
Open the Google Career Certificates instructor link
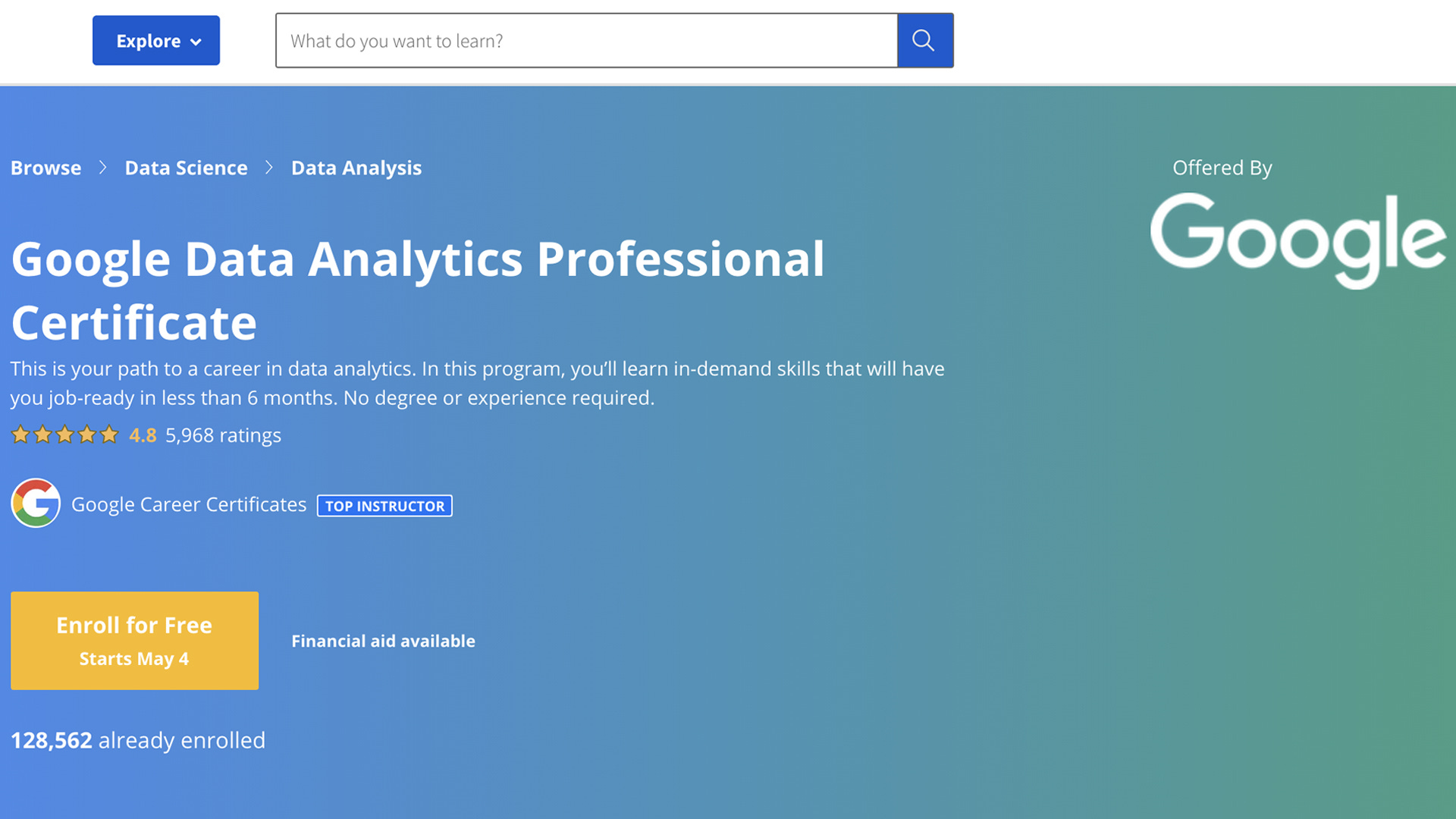189,504
